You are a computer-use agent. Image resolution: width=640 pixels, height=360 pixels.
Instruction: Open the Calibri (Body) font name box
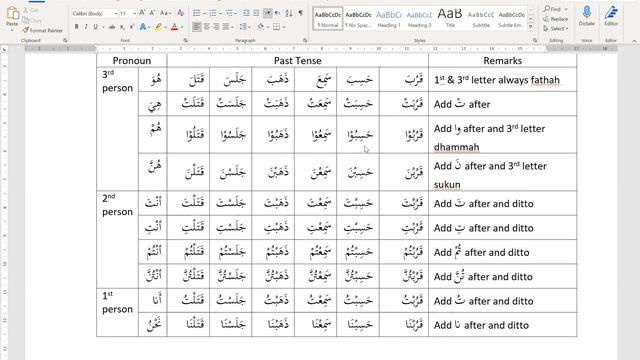click(x=94, y=13)
